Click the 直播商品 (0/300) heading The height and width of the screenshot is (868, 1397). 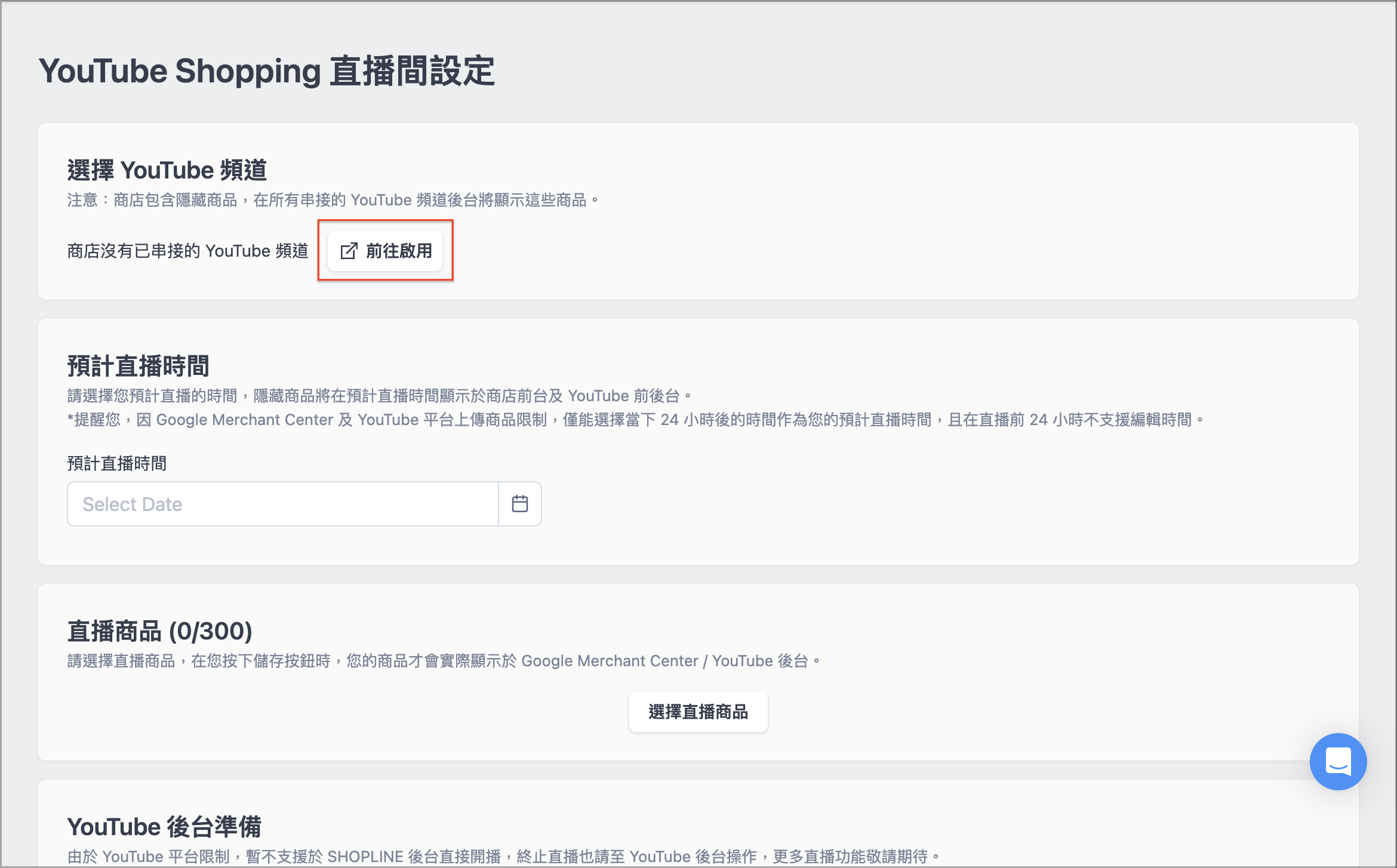tap(160, 631)
